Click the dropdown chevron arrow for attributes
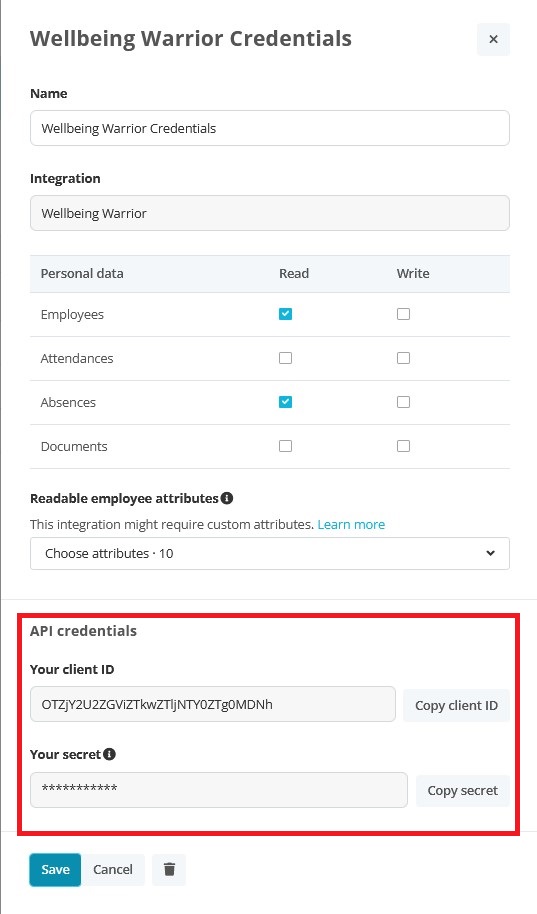 point(490,553)
